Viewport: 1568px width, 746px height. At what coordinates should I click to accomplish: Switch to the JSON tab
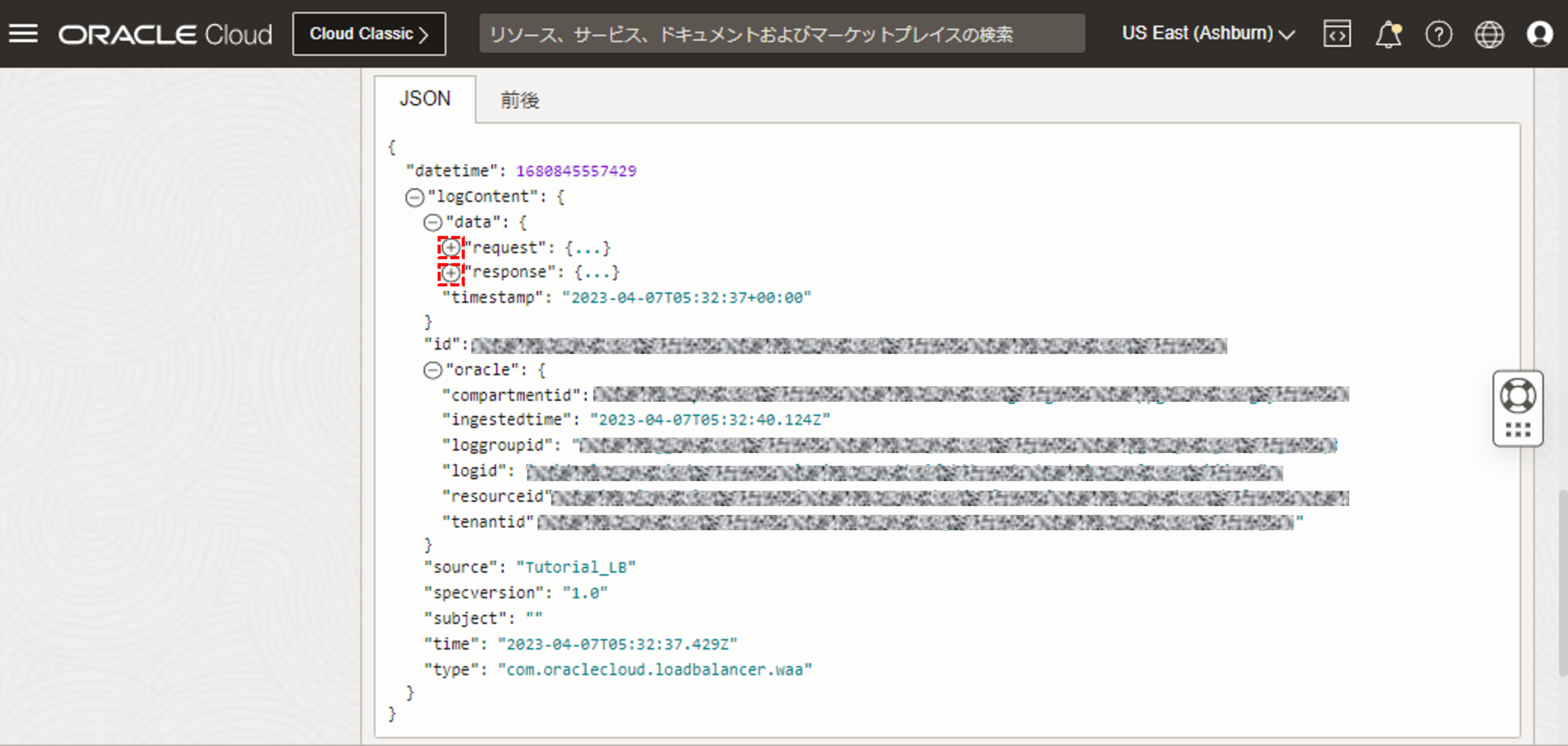(425, 99)
